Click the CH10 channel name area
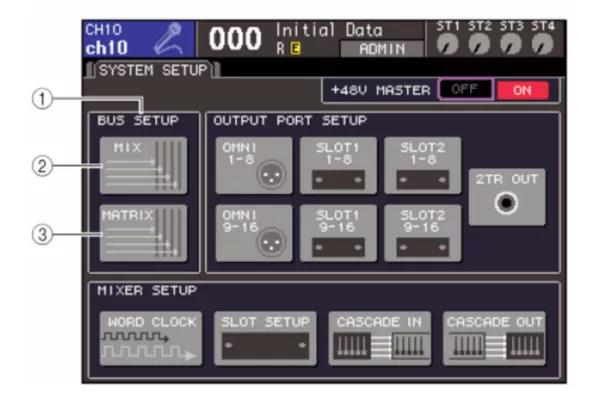This screenshot has height=398, width=604. 138,39
